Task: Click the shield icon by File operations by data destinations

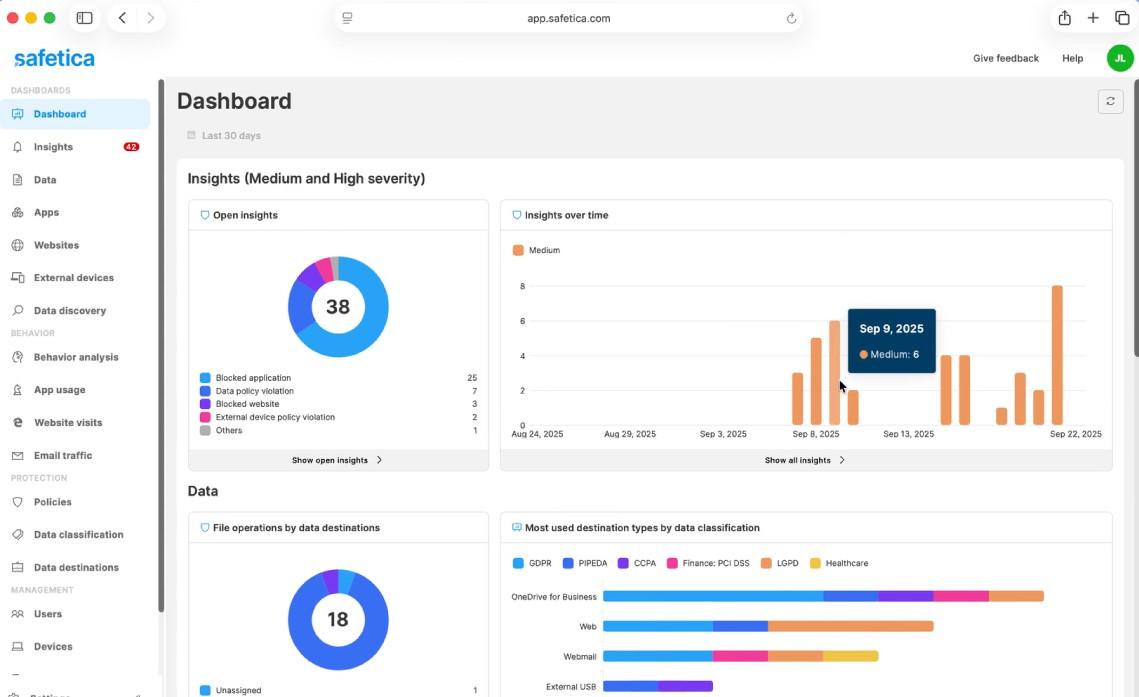Action: (x=204, y=528)
